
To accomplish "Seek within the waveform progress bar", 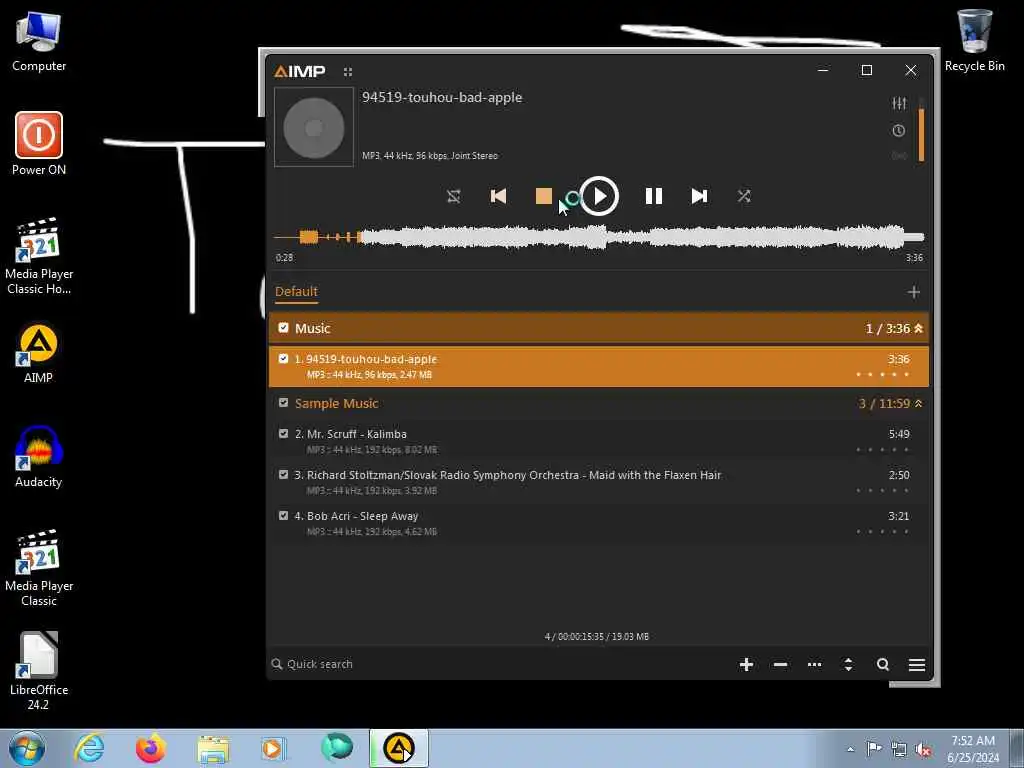I will pyautogui.click(x=599, y=237).
